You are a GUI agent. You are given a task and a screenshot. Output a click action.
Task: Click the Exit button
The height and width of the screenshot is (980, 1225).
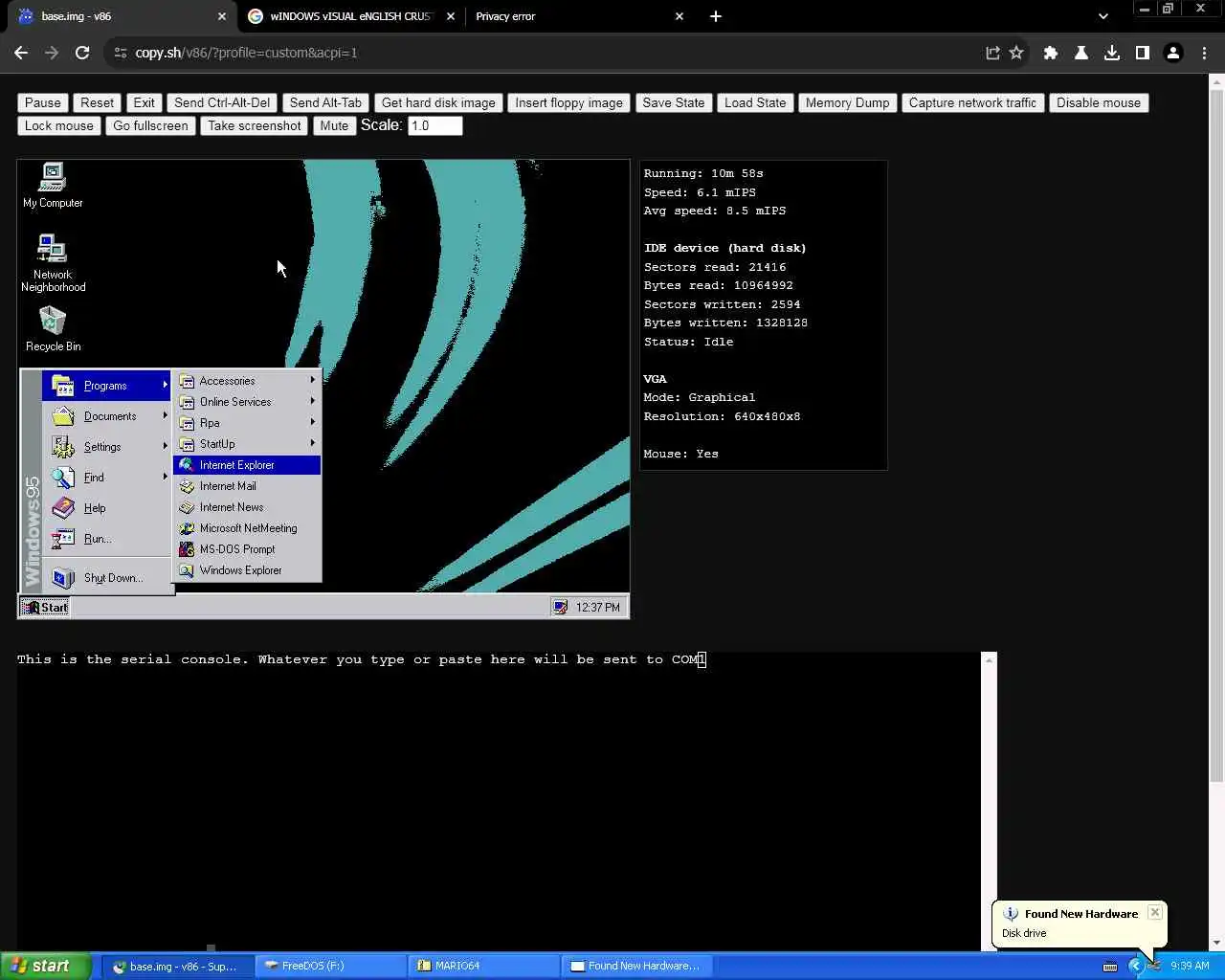tap(144, 102)
